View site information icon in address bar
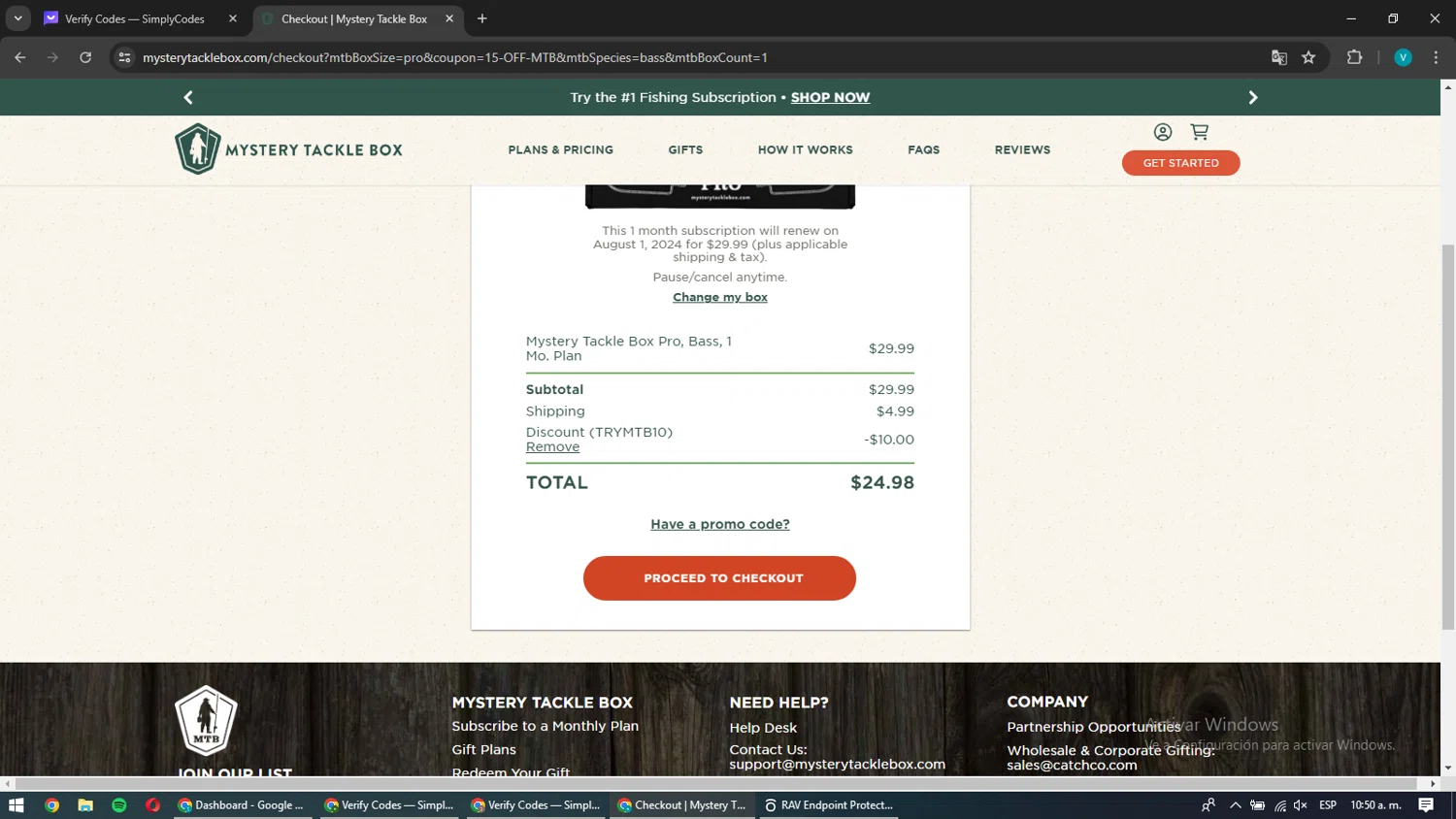Screen dimensions: 1456x819 tap(124, 57)
